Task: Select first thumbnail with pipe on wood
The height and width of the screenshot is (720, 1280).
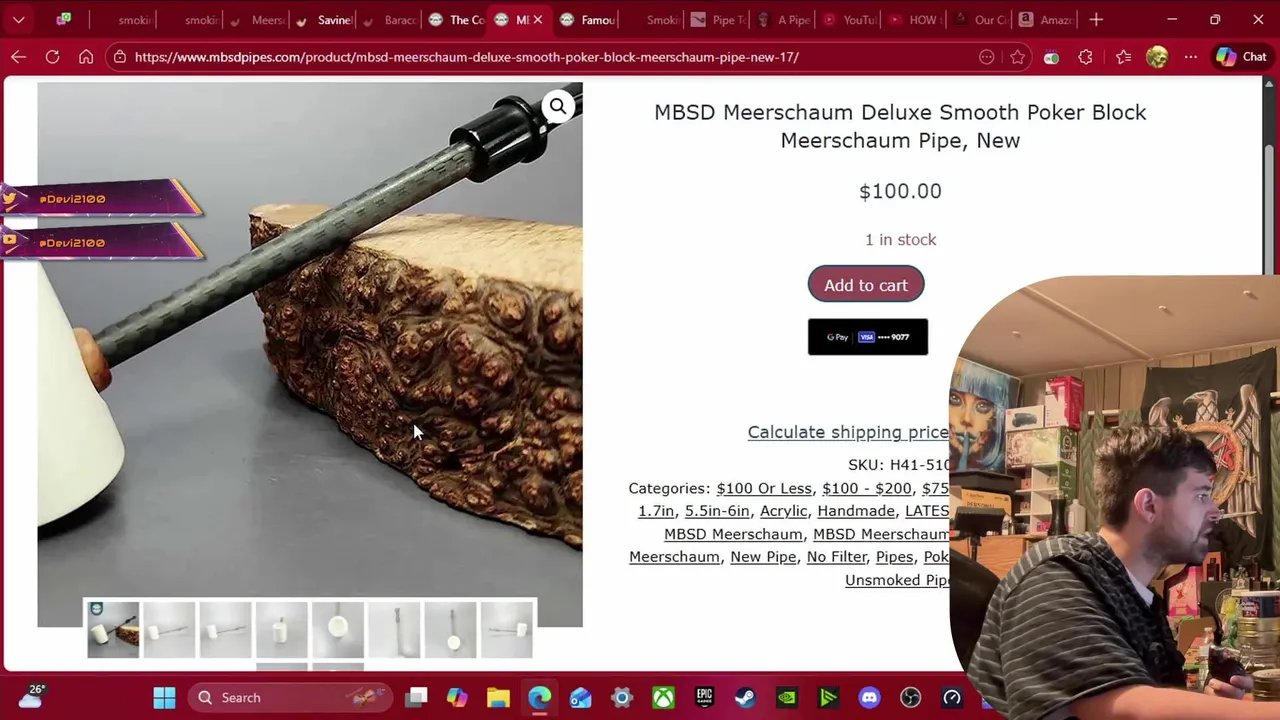Action: [x=113, y=630]
